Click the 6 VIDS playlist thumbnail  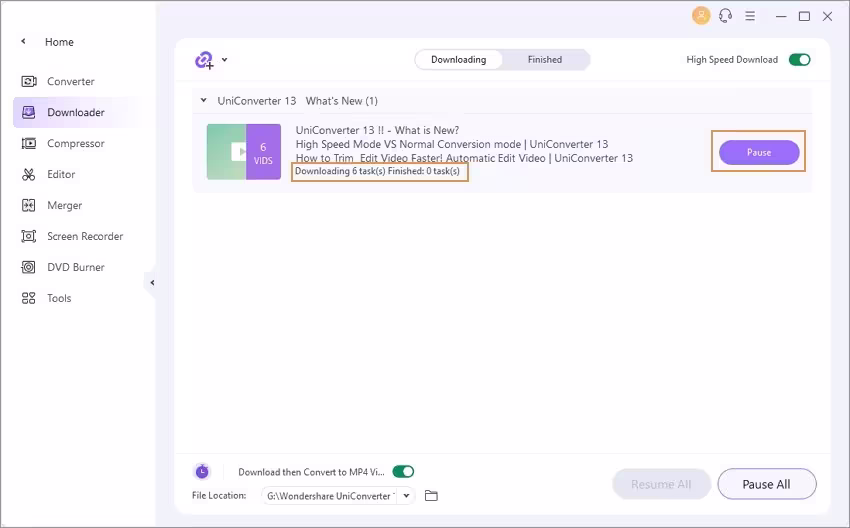coord(244,152)
